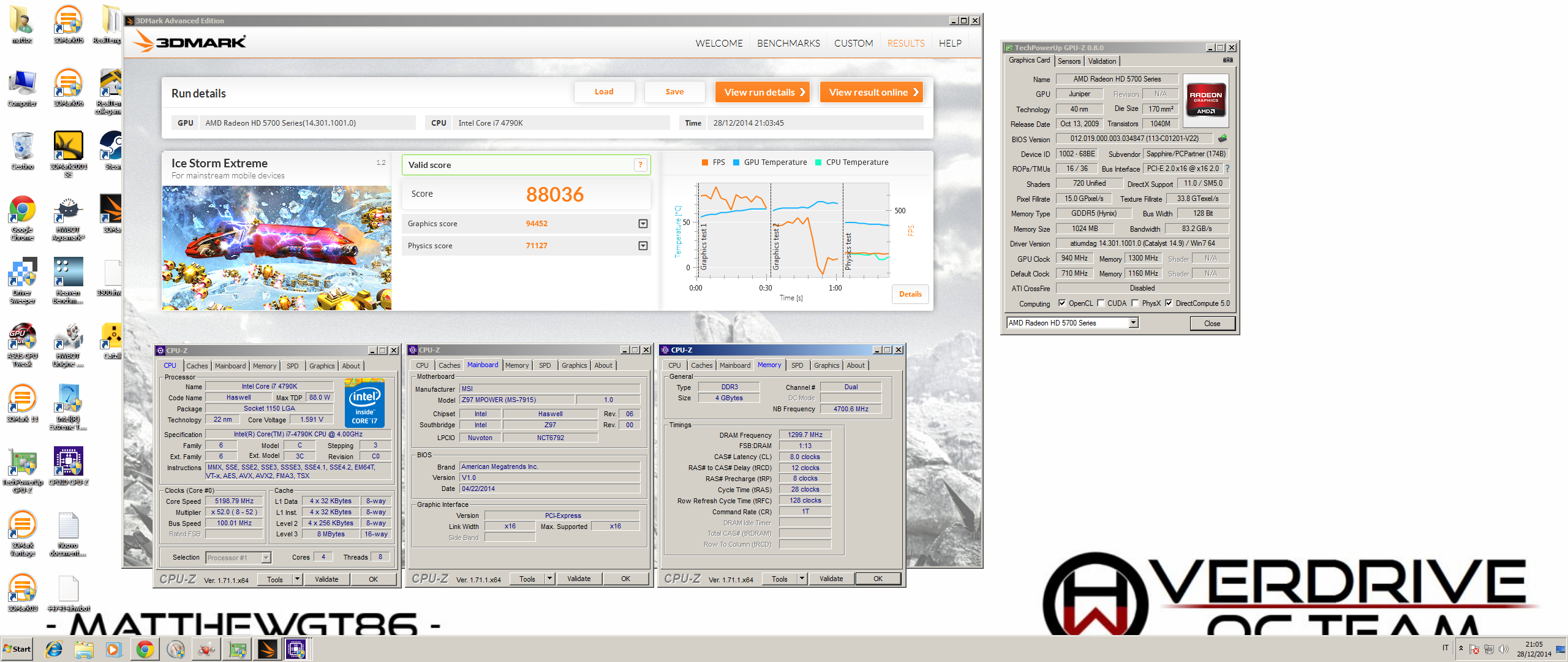This screenshot has height=662, width=1568.
Task: Click the chart Details button
Action: (x=910, y=294)
